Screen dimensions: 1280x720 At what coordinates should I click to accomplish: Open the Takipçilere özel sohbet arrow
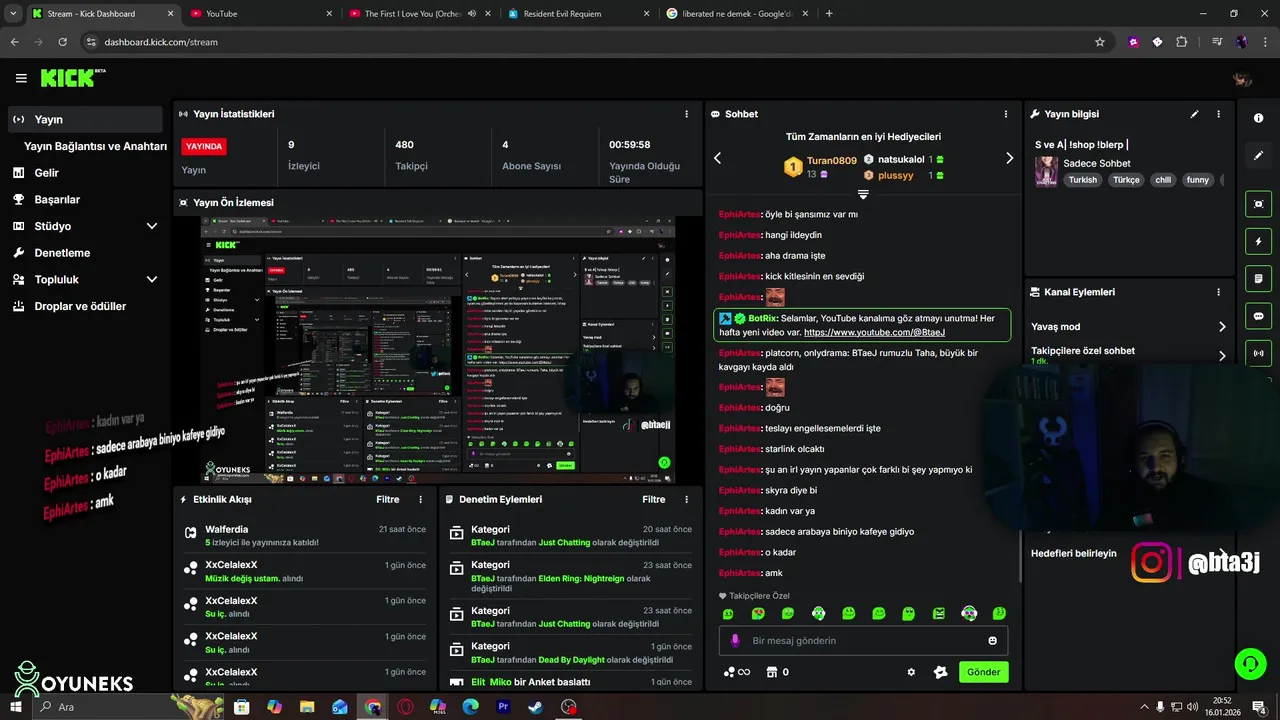point(1222,355)
